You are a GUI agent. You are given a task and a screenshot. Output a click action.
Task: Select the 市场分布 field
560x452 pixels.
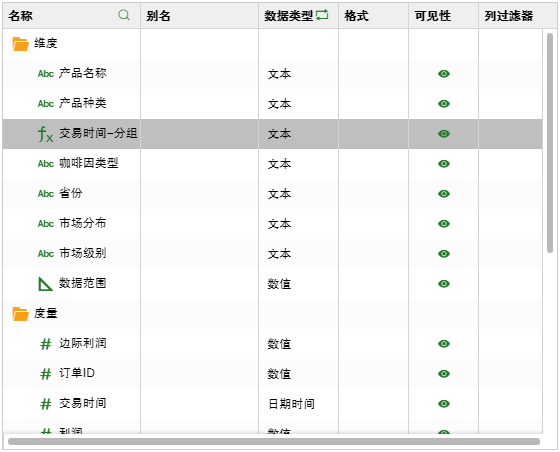coord(82,223)
